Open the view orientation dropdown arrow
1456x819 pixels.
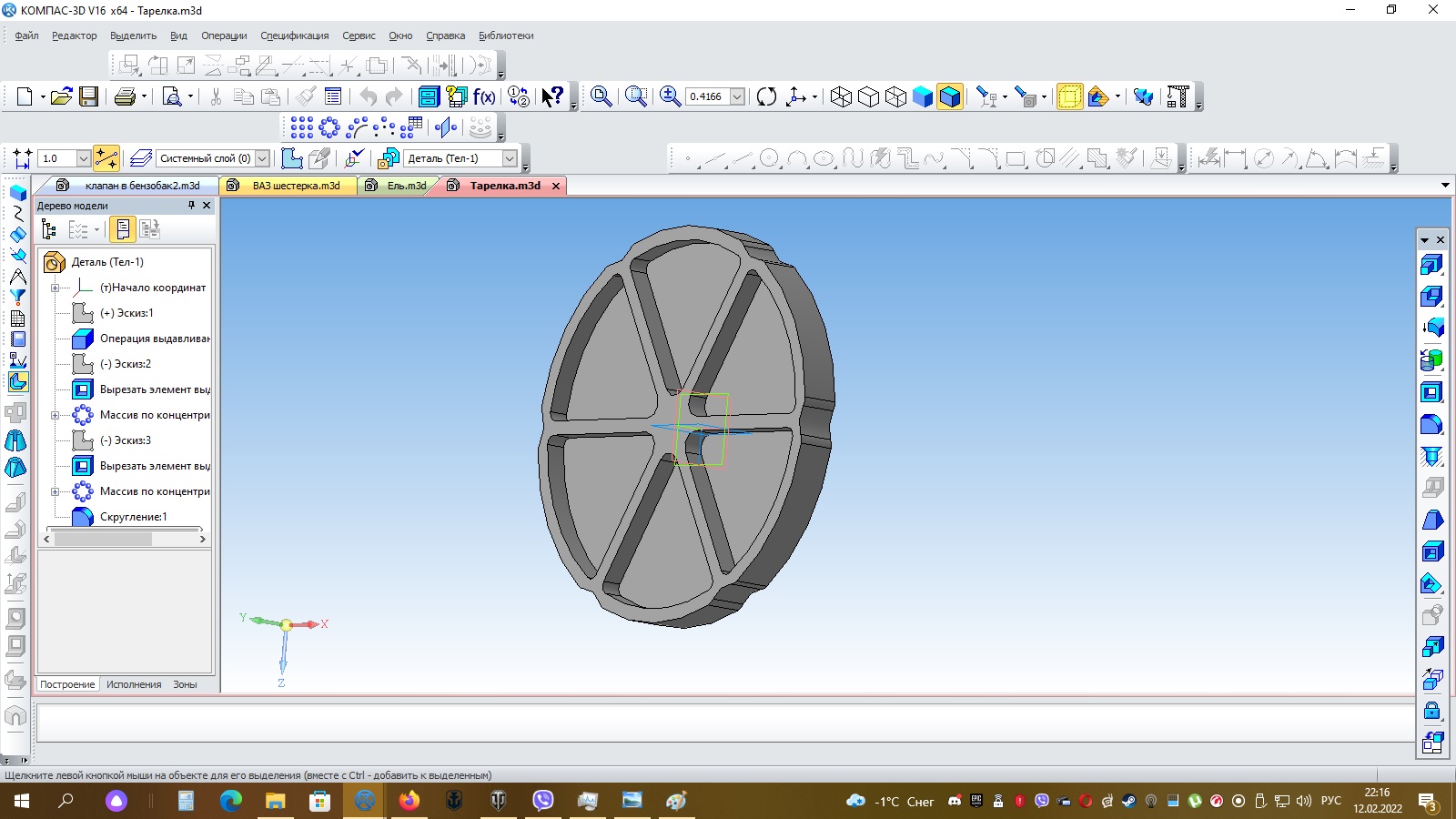(814, 96)
